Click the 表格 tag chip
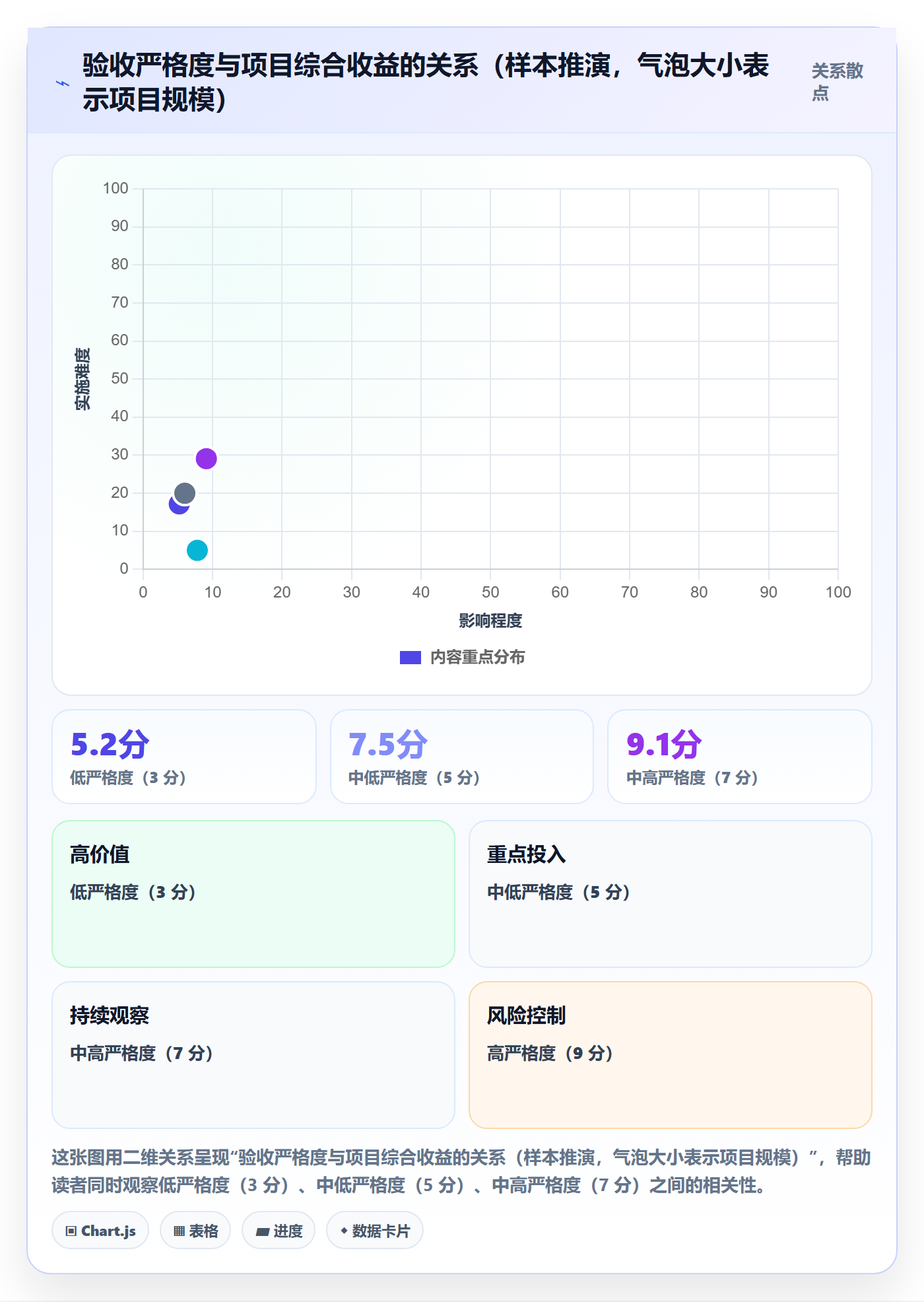The image size is (924, 1302). [x=195, y=1231]
